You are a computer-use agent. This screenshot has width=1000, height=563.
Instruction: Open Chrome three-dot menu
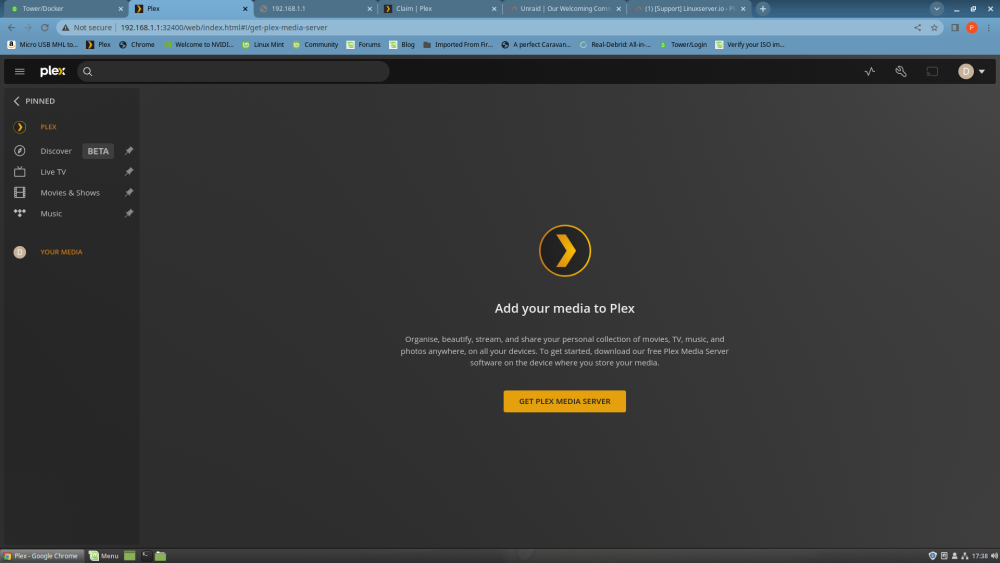tap(989, 27)
